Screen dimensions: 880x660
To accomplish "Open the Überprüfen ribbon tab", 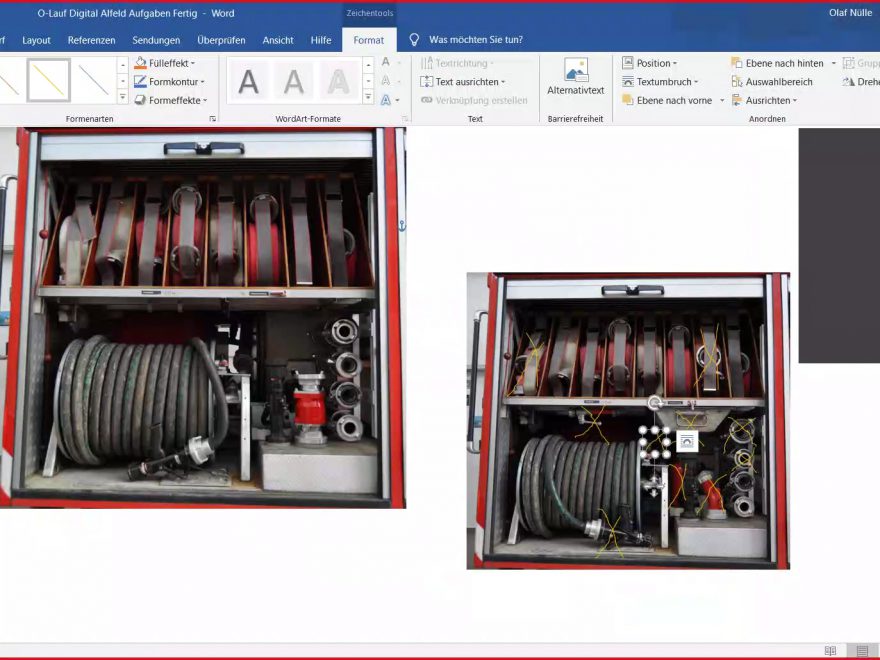I will tap(221, 40).
